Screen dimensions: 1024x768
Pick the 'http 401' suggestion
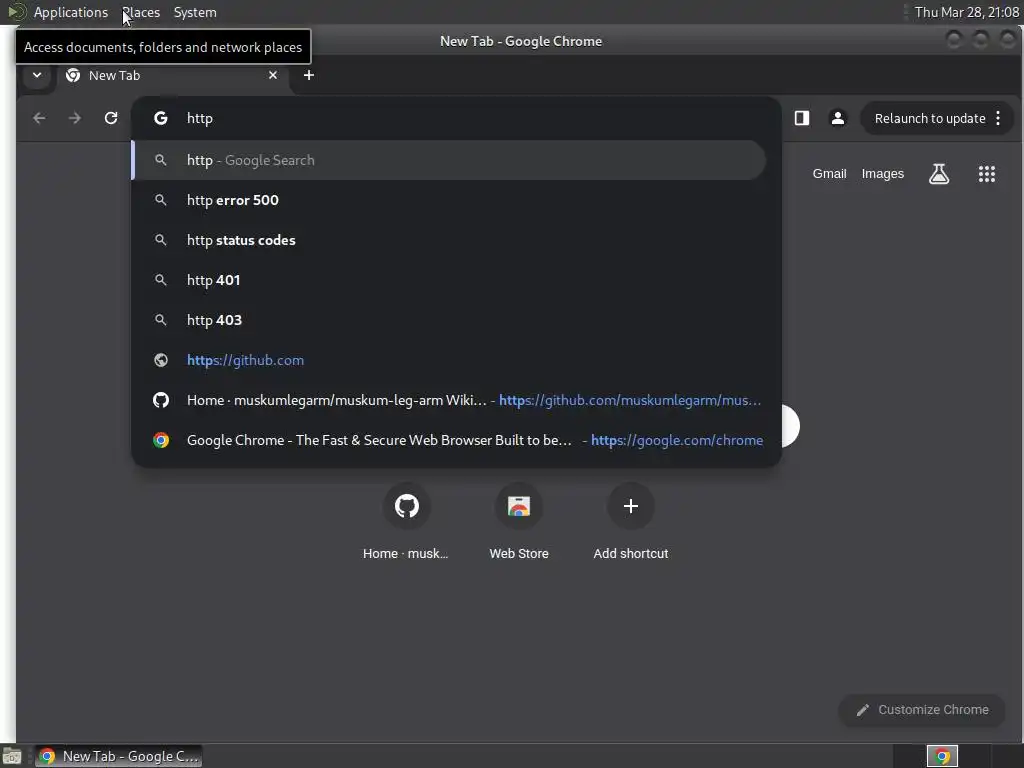click(449, 280)
